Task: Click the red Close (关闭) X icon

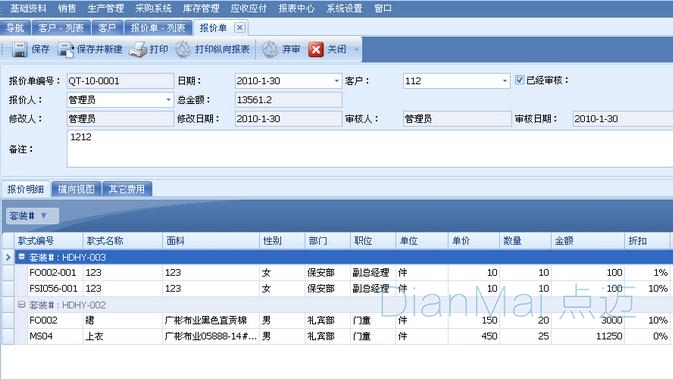Action: coord(316,49)
